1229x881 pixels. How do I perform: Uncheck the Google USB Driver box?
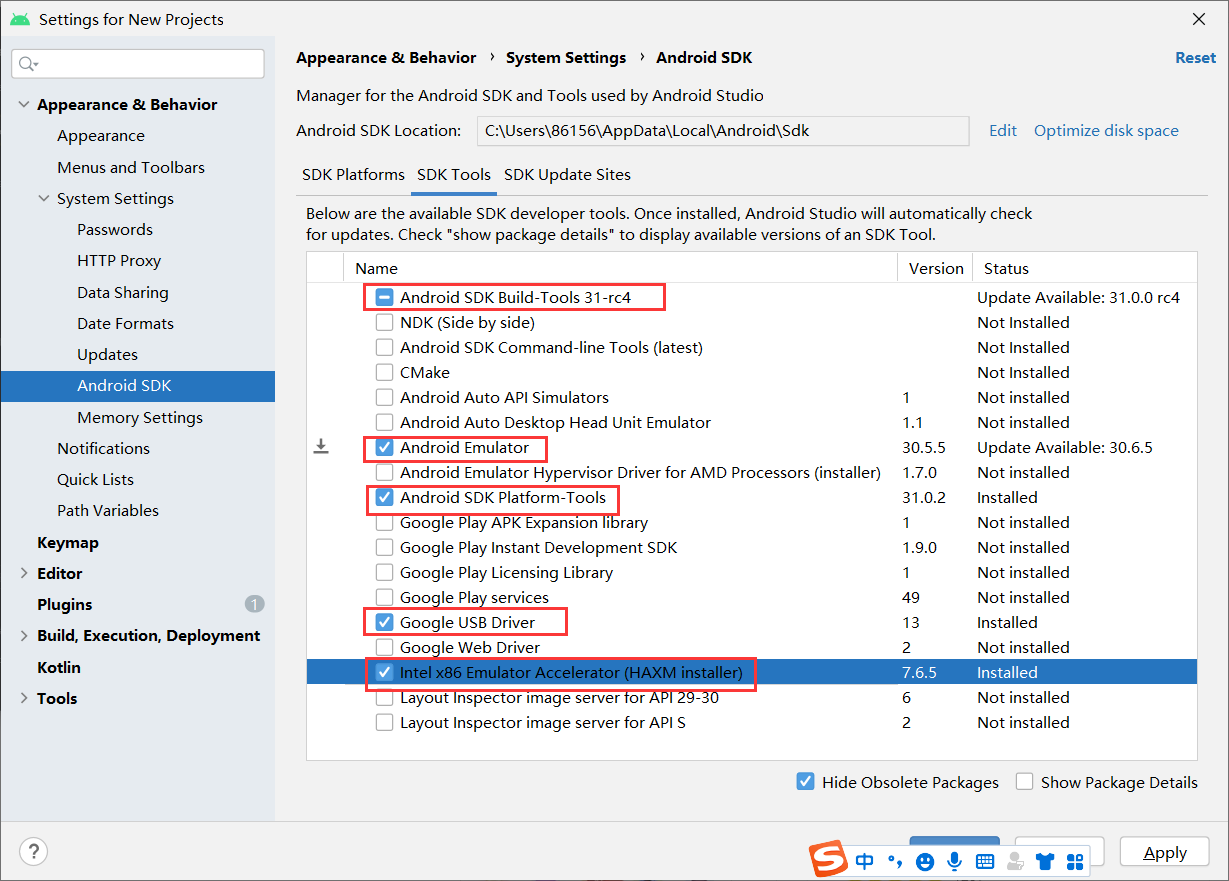(x=384, y=622)
